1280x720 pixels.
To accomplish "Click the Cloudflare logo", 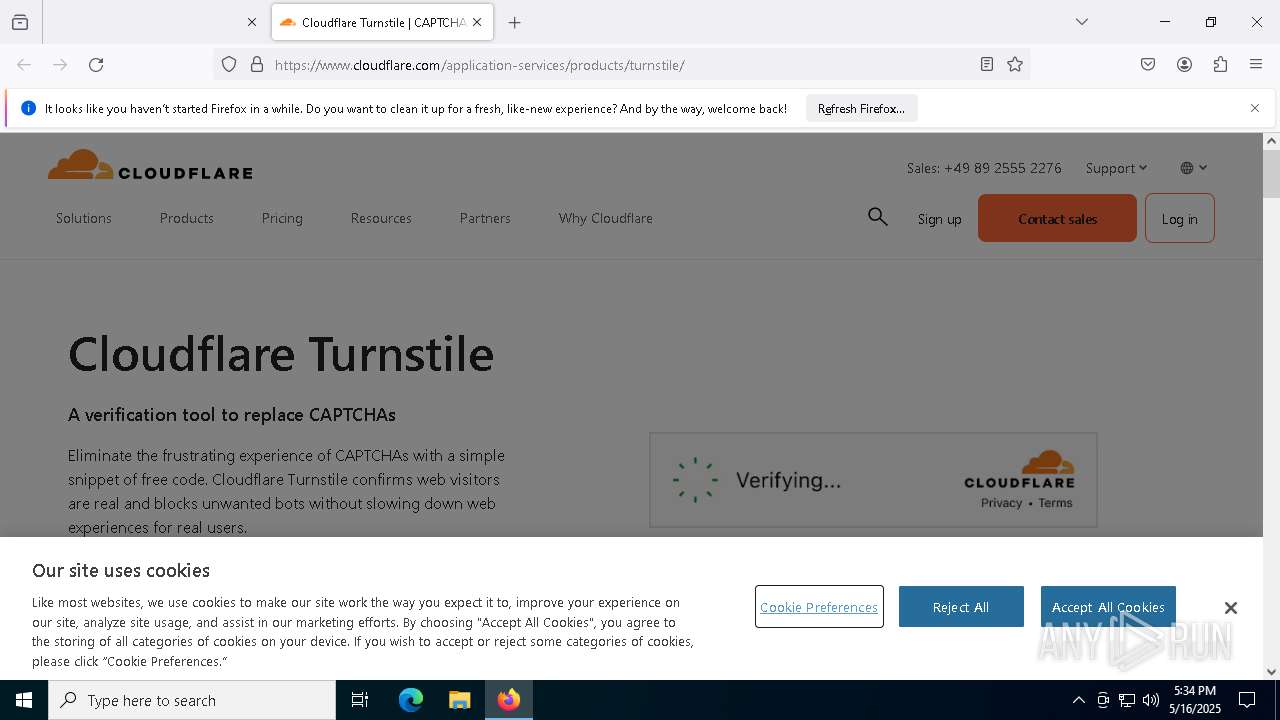I will 150,166.
